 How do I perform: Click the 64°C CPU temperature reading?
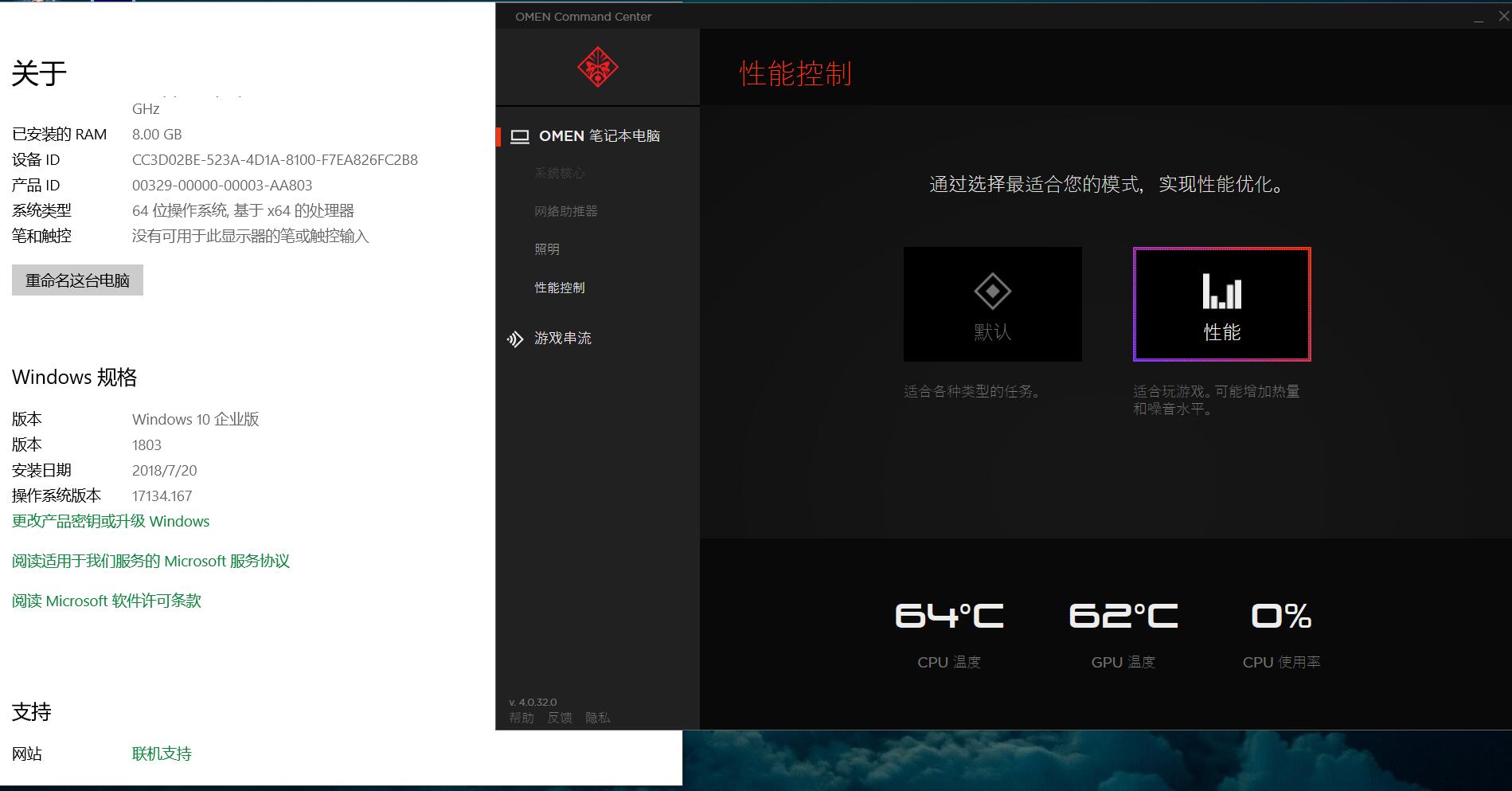949,616
